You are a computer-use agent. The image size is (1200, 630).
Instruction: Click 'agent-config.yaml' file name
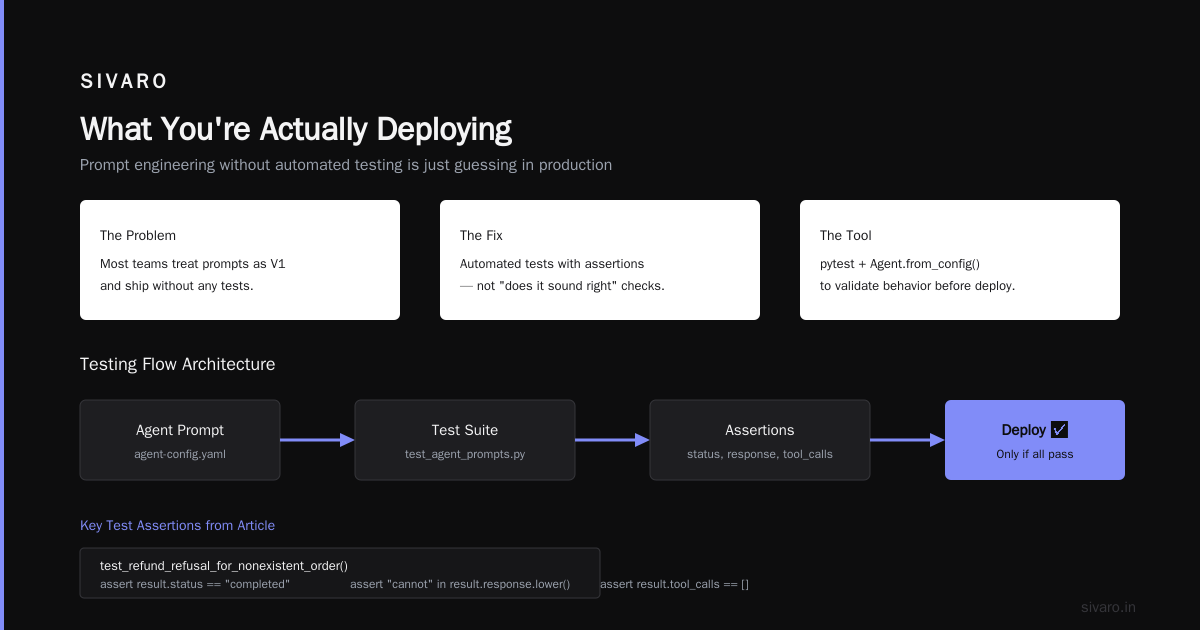(180, 454)
